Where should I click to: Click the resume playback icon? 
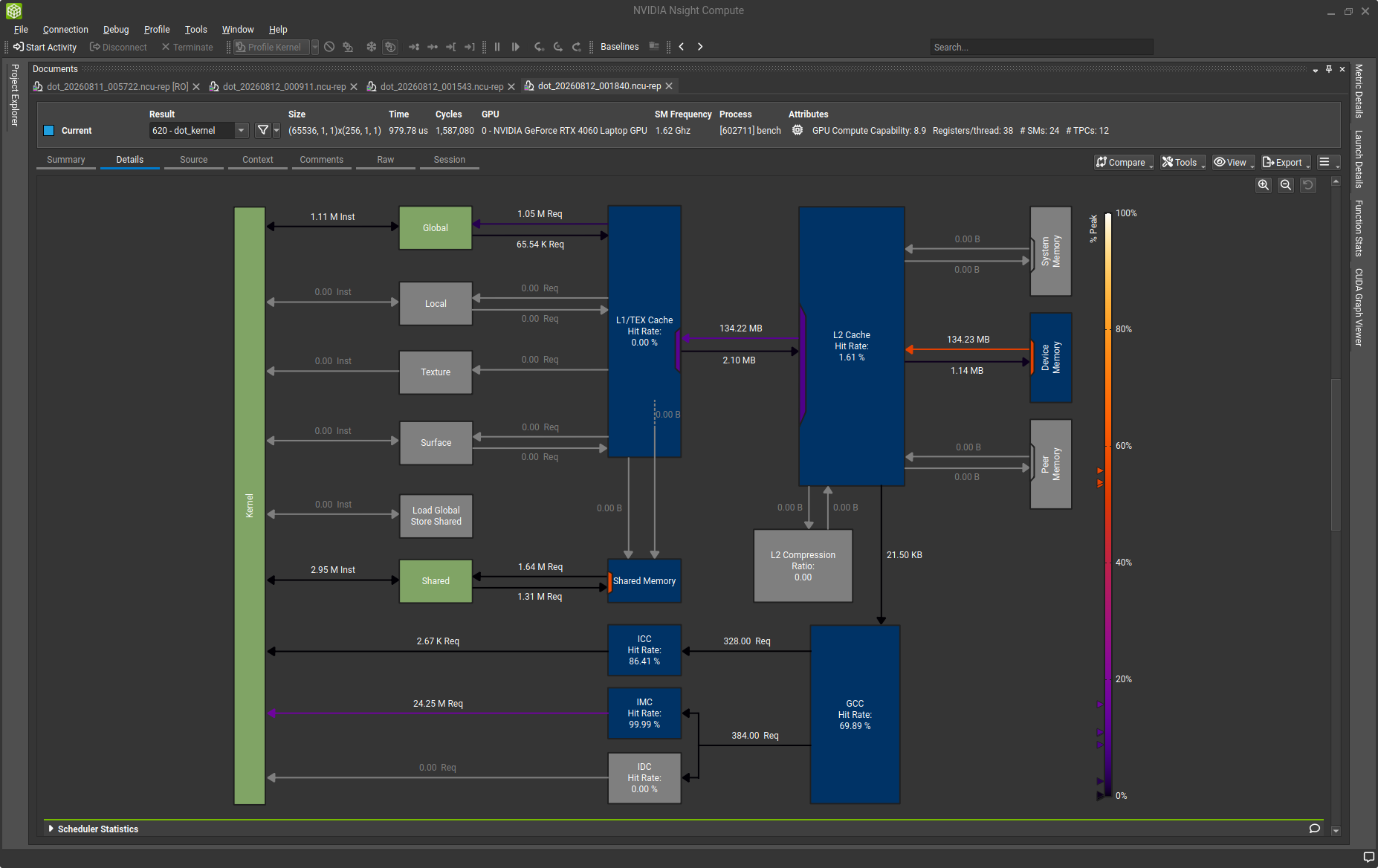click(516, 47)
